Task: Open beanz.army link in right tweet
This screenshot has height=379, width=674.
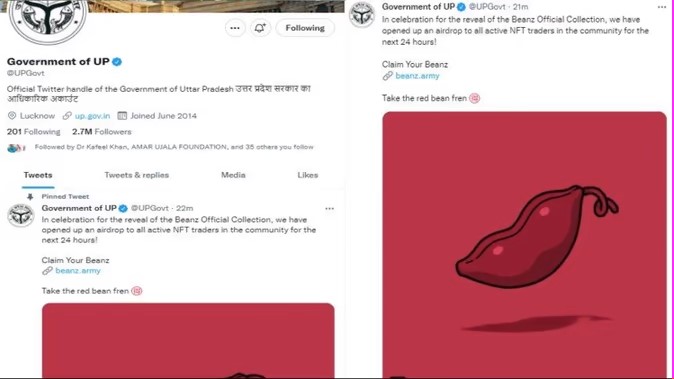Action: click(417, 76)
